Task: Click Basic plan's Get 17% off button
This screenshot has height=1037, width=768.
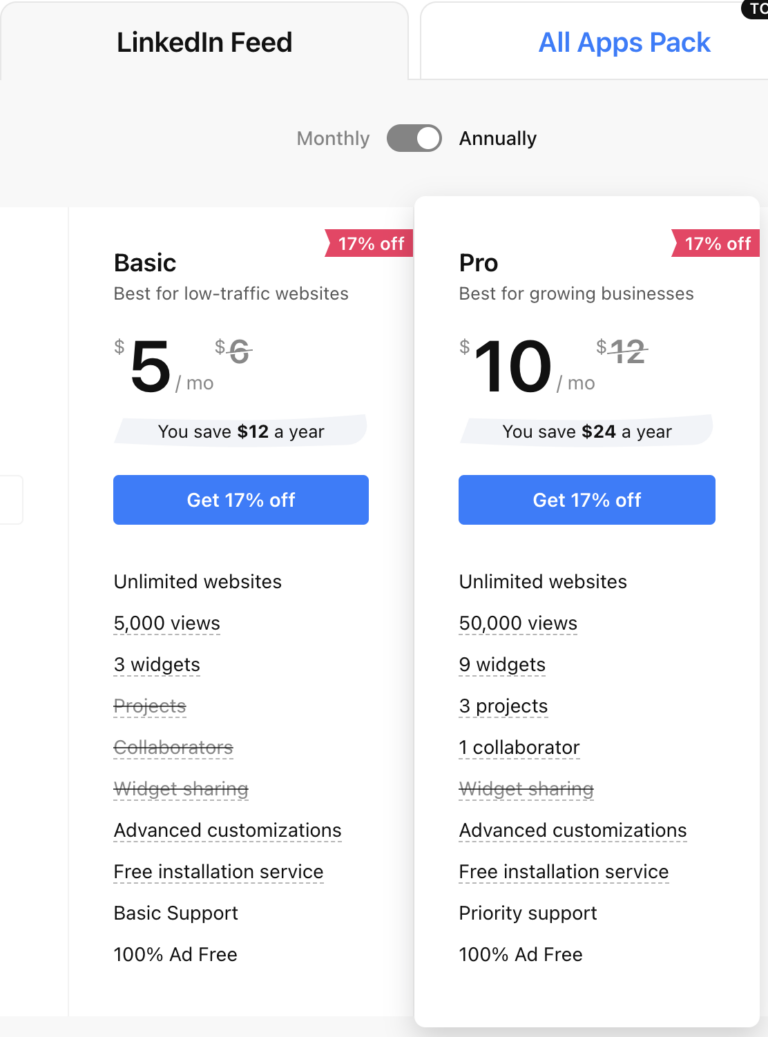Action: (241, 500)
